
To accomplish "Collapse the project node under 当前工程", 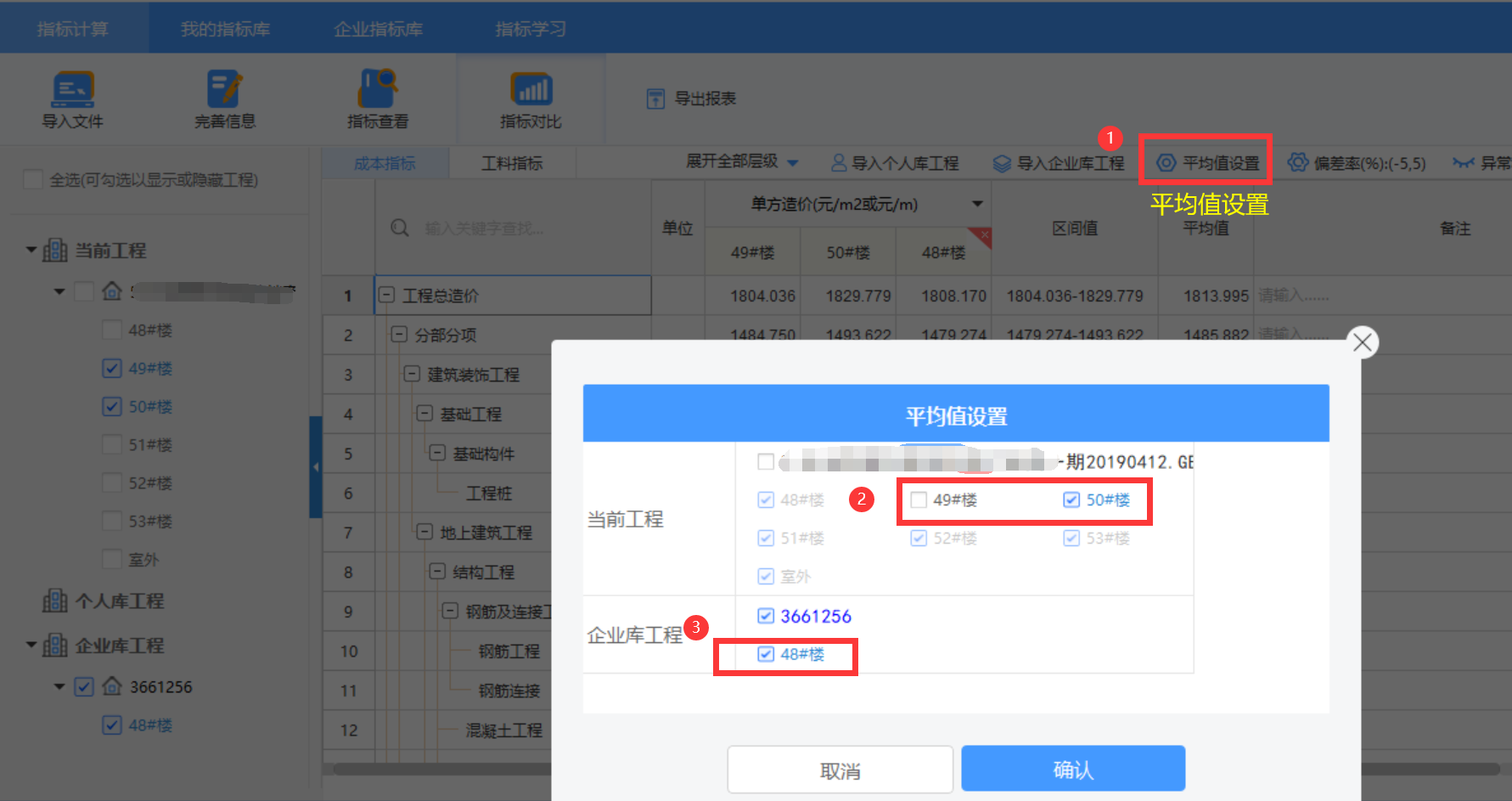I will [x=59, y=291].
